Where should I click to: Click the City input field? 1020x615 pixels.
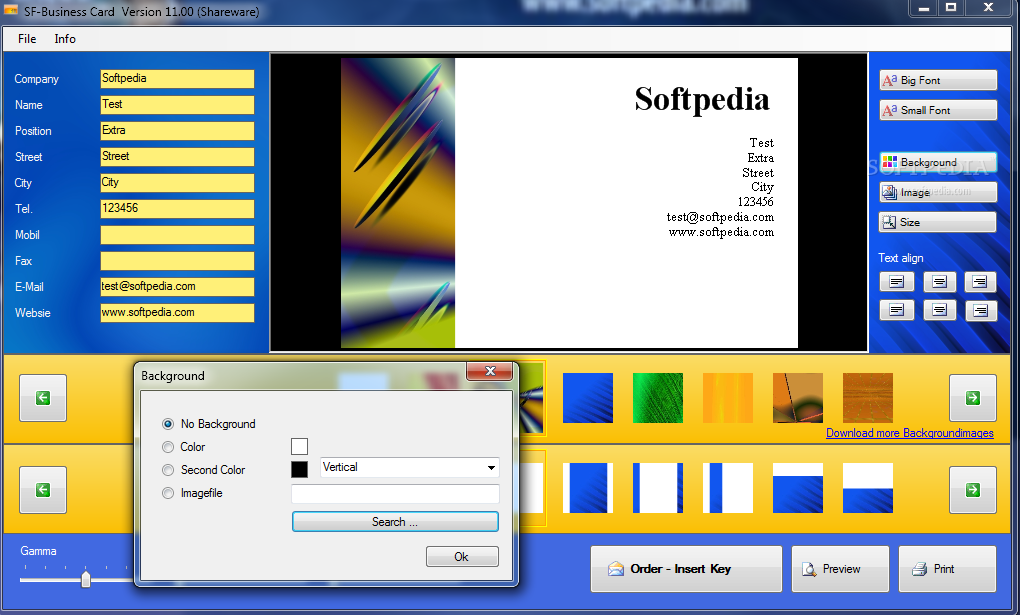[x=177, y=183]
